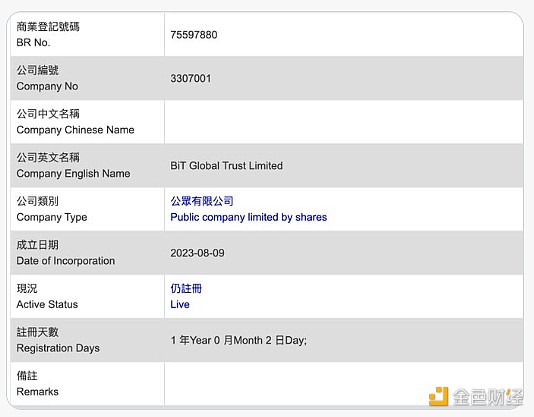Click the Company Type row label

click(52, 217)
